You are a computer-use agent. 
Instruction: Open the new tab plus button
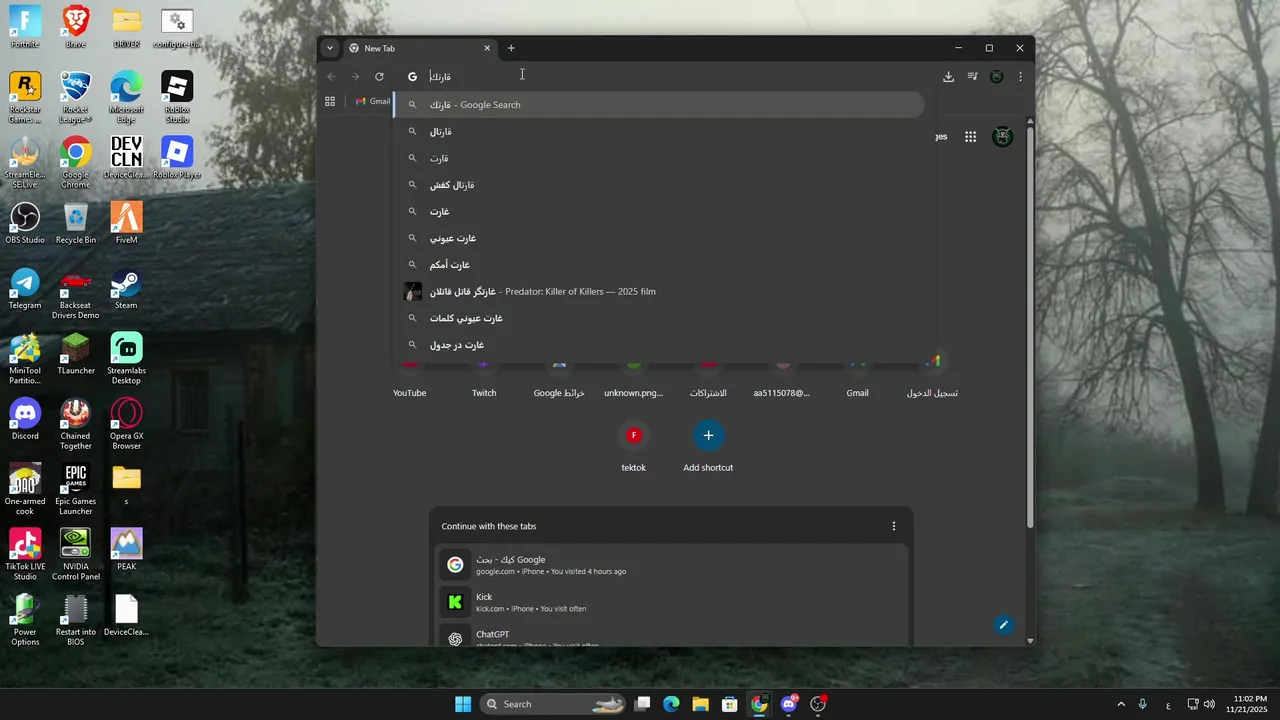click(x=511, y=48)
